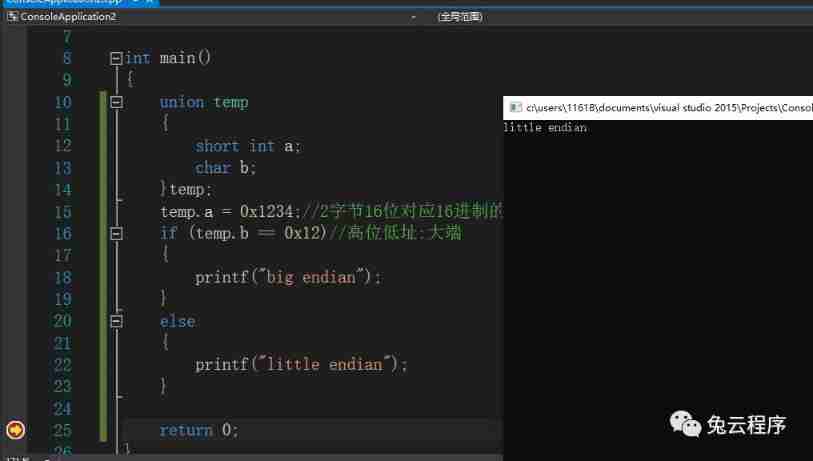The image size is (813, 461).
Task: Click the "little endian" console output
Action: coord(545,128)
